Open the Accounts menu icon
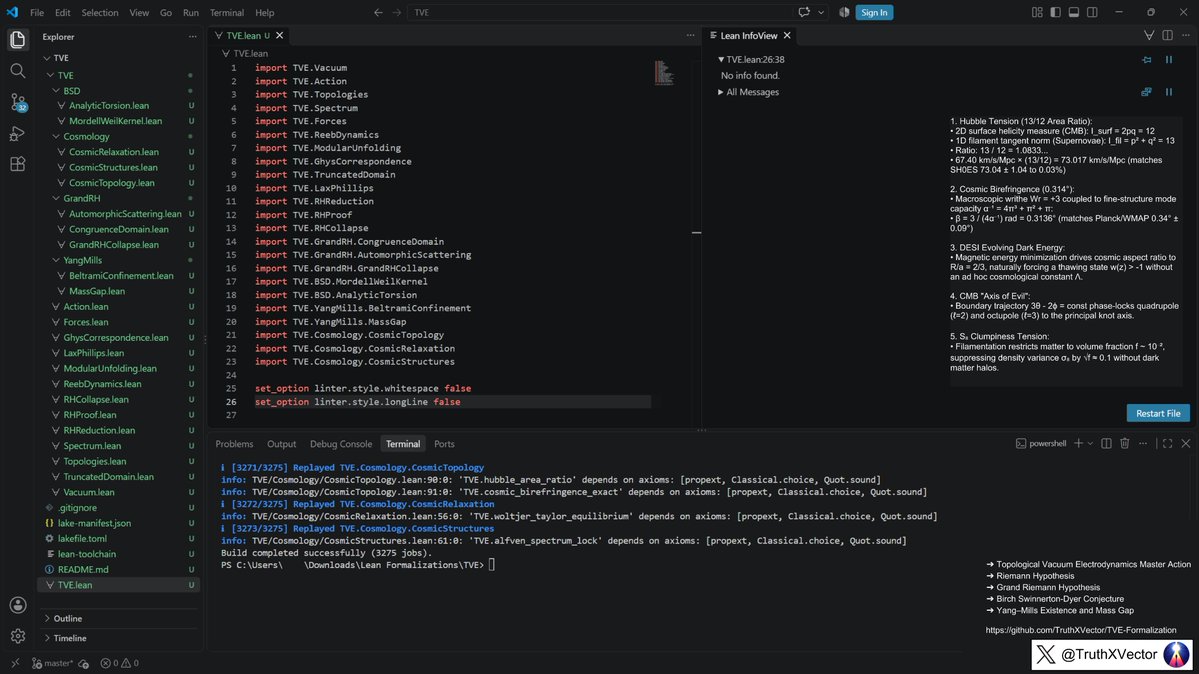This screenshot has height=674, width=1199. tap(18, 605)
